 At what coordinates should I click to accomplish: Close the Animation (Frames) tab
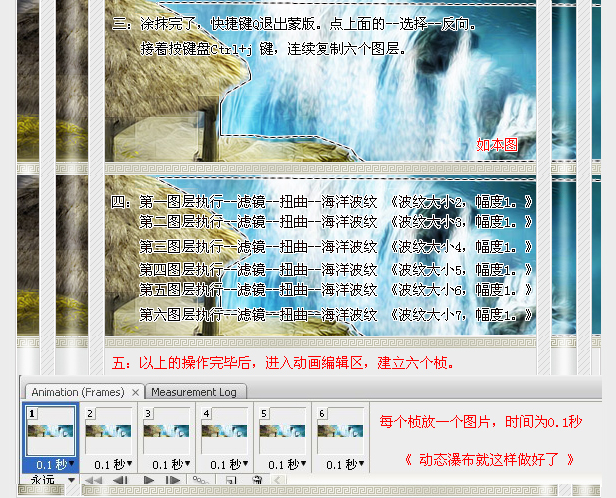point(136,392)
